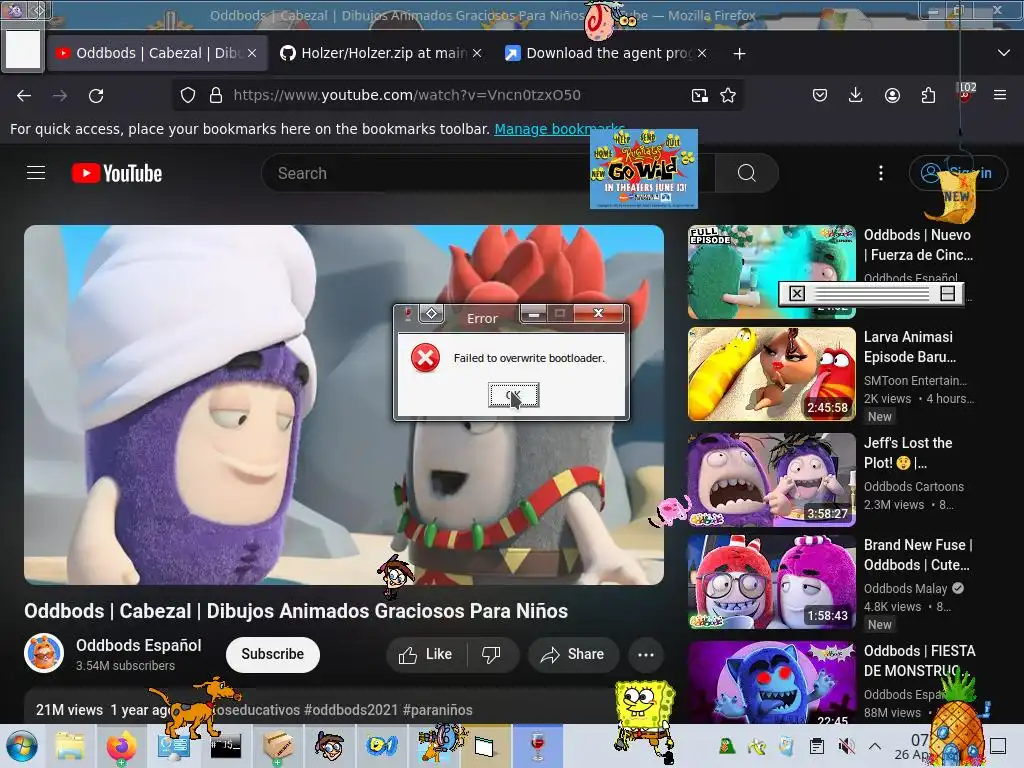Open YouTube settings three-dot menu
The height and width of the screenshot is (768, 1024).
[x=881, y=173]
